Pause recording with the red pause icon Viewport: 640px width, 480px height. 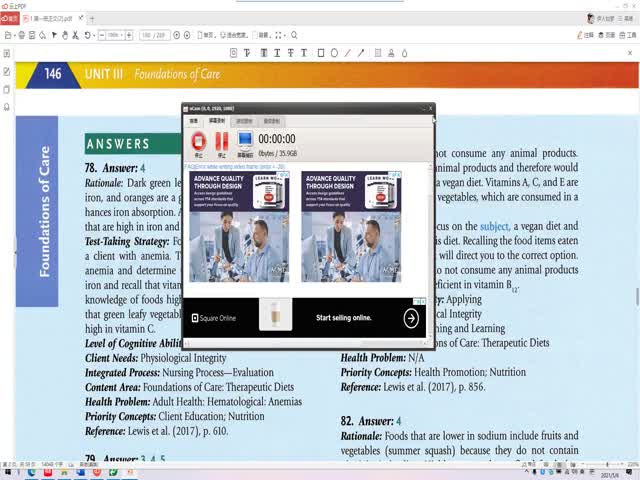pos(222,142)
